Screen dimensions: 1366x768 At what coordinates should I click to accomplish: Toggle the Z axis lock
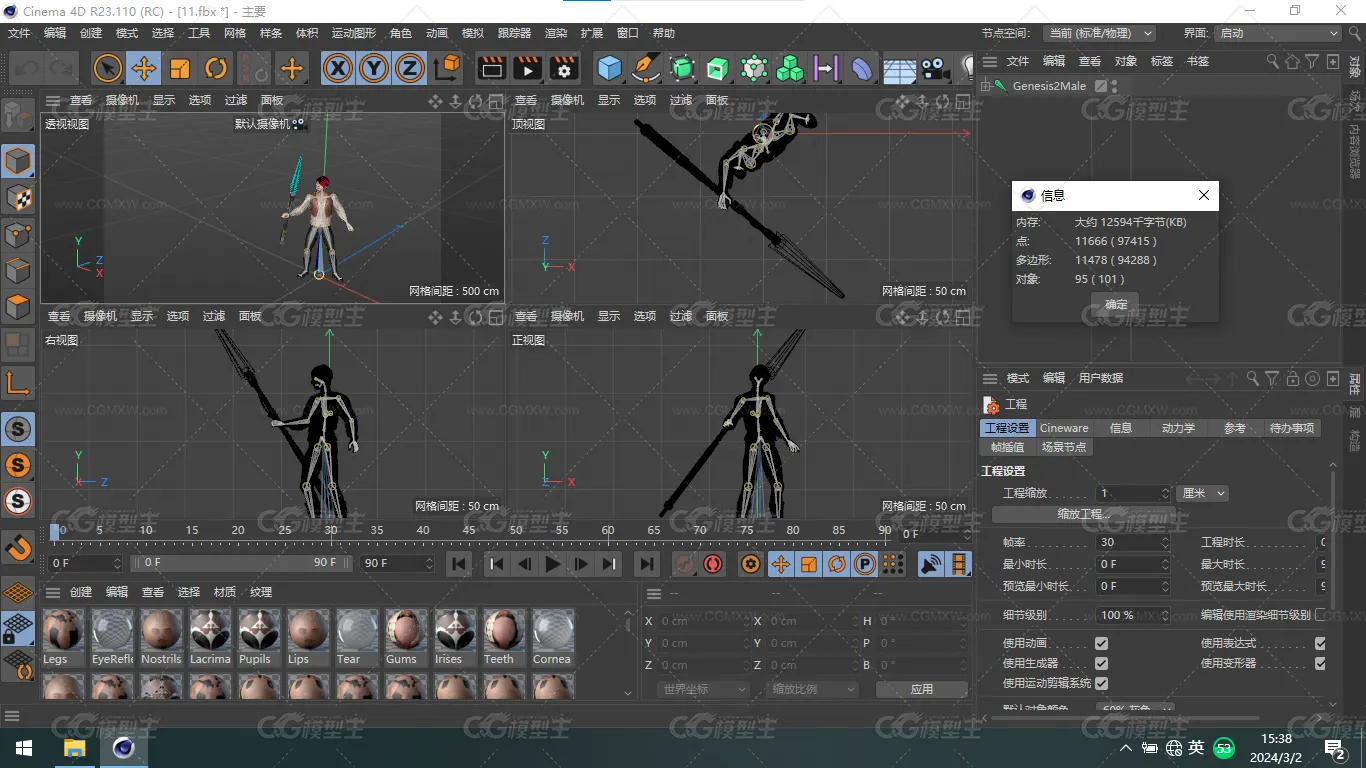410,68
